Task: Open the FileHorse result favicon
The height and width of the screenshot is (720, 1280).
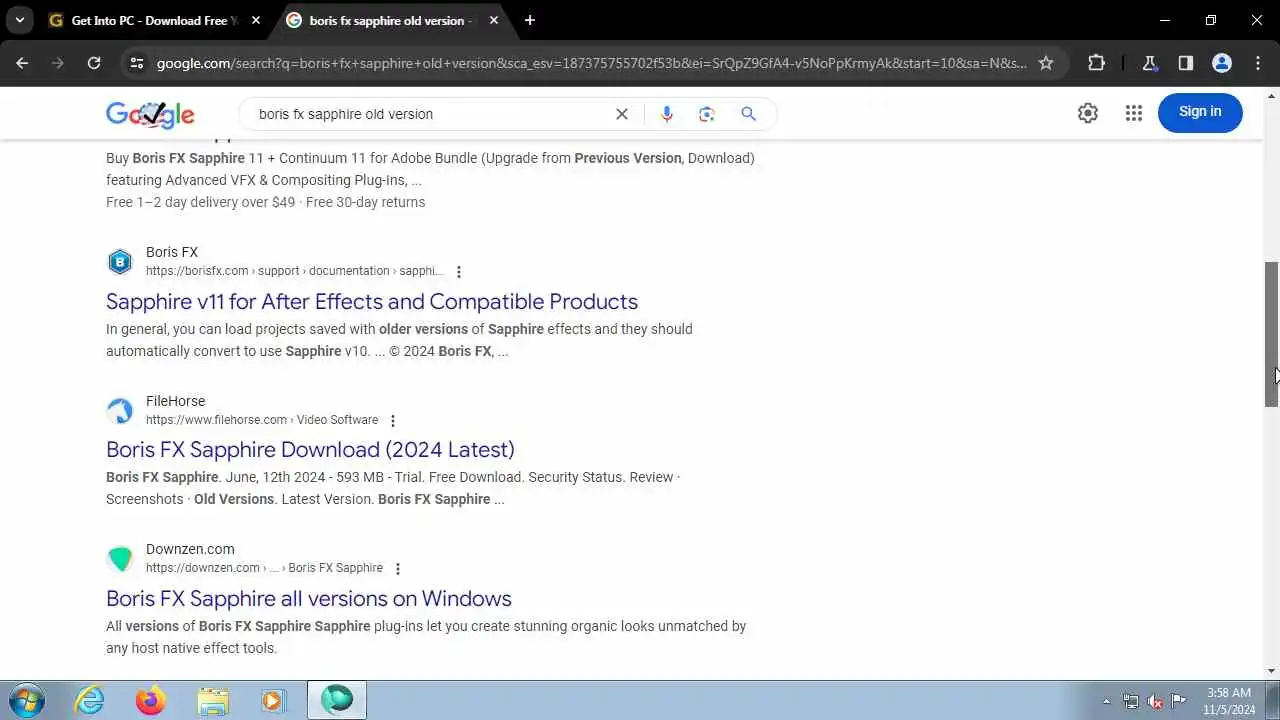Action: tap(120, 411)
